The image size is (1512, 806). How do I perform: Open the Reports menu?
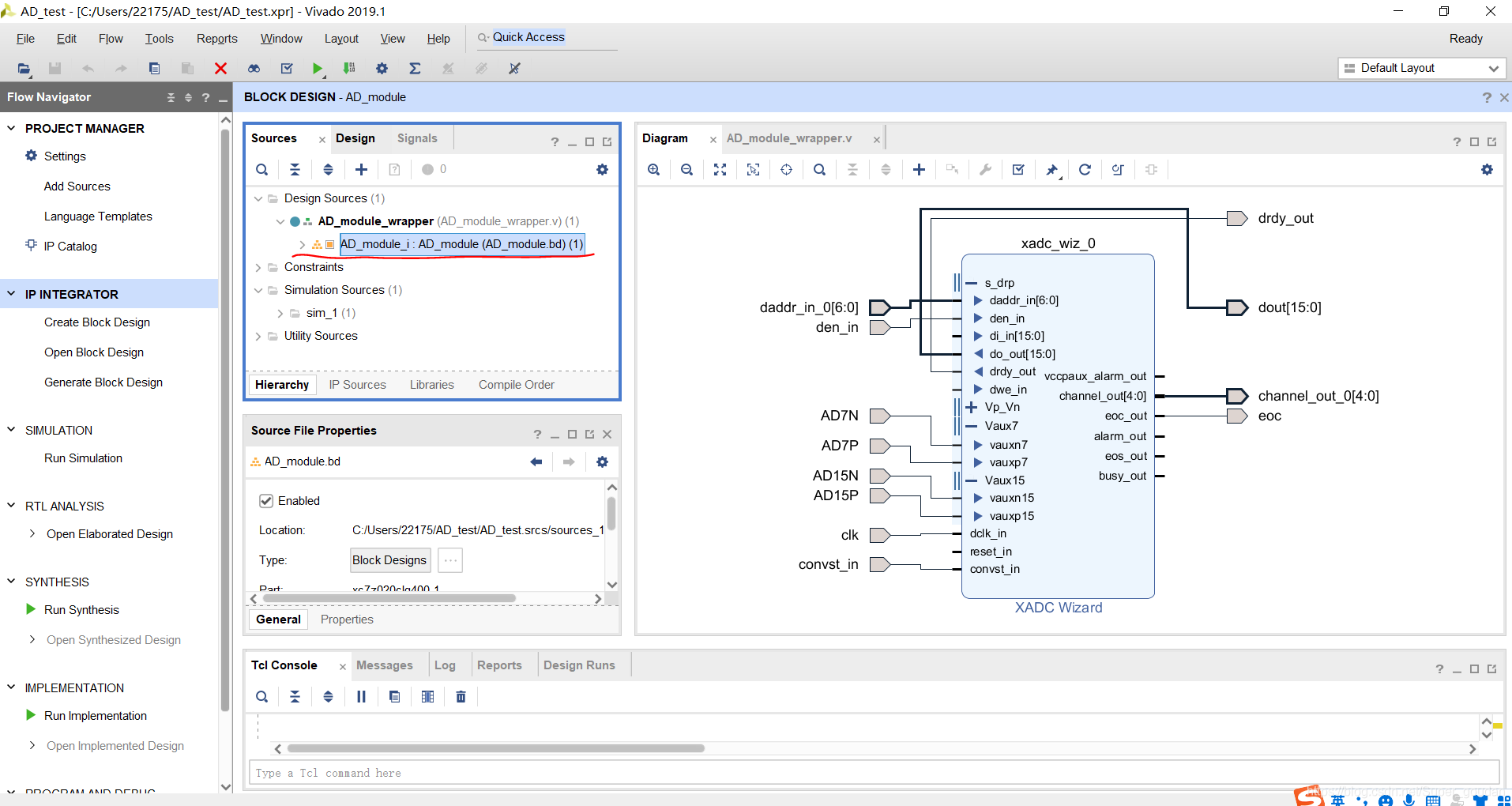[x=216, y=38]
